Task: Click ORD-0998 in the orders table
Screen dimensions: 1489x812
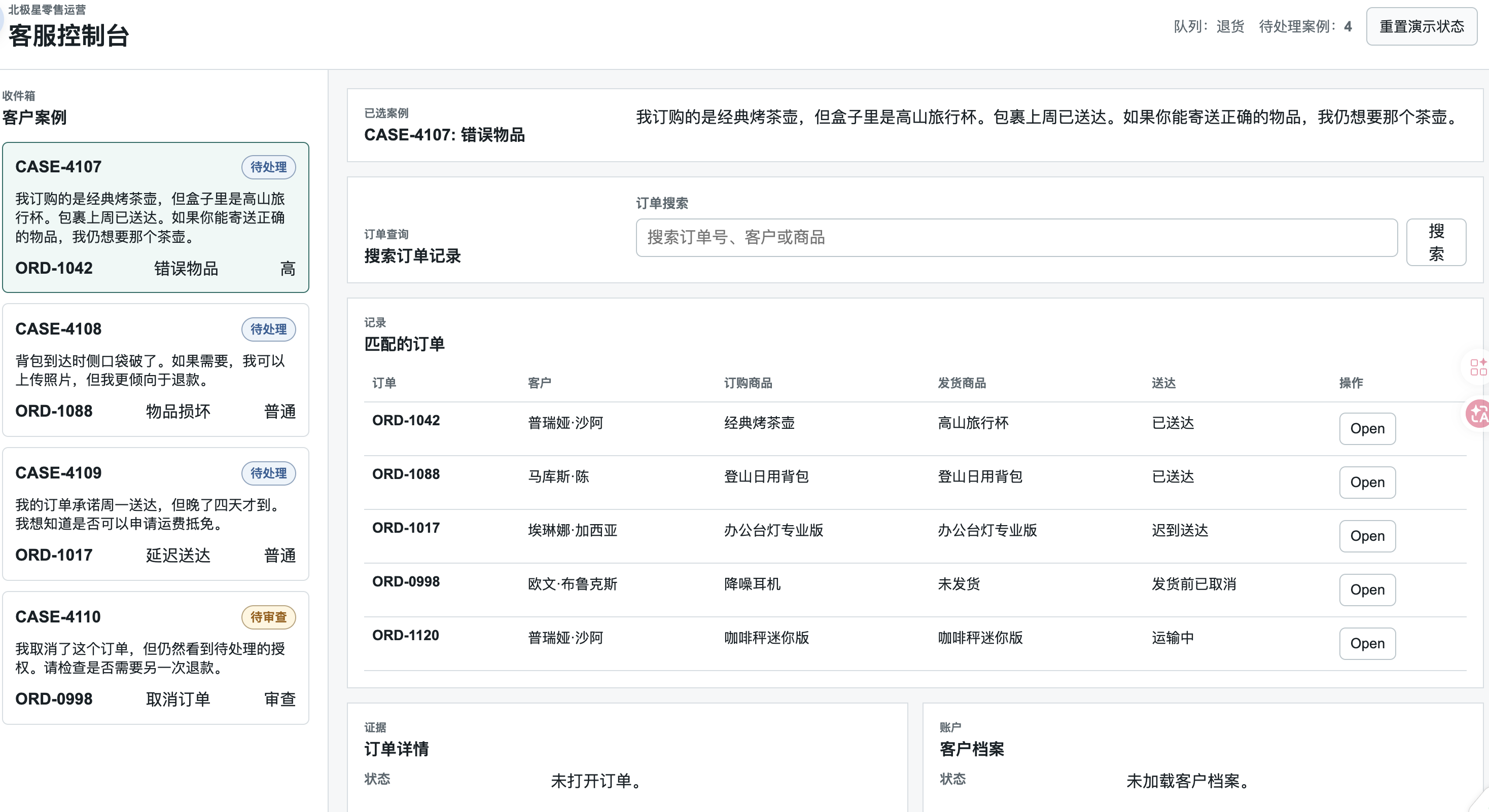Action: (406, 581)
